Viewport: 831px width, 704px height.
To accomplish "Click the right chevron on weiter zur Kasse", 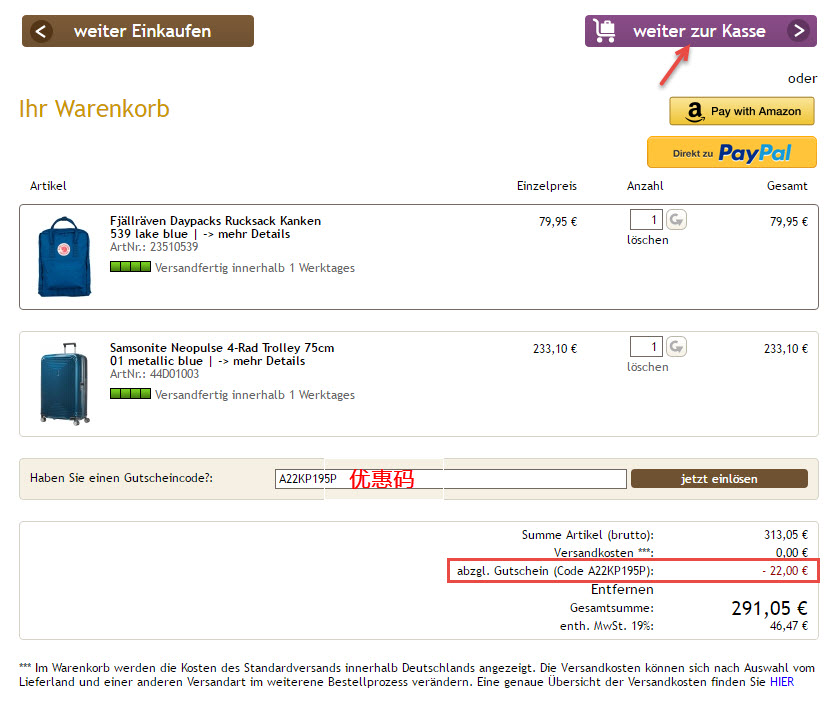I will tap(798, 31).
